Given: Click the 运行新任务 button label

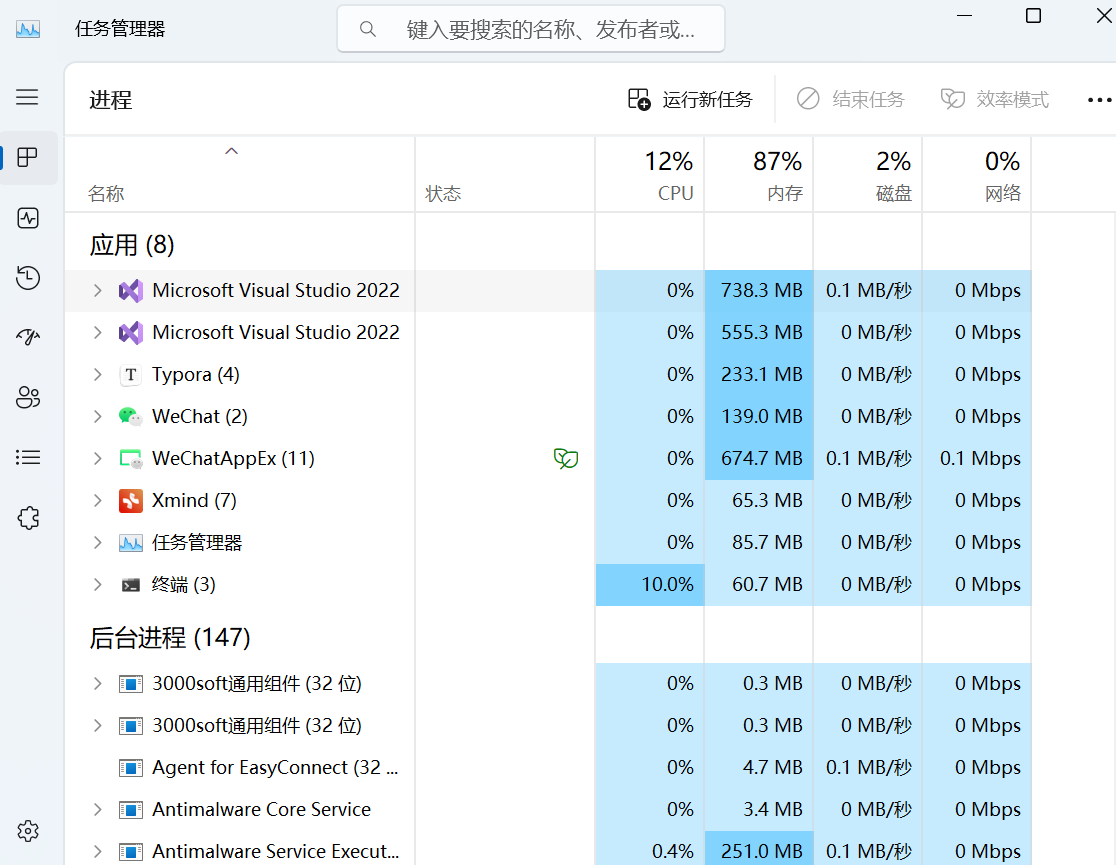Looking at the screenshot, I should point(707,100).
